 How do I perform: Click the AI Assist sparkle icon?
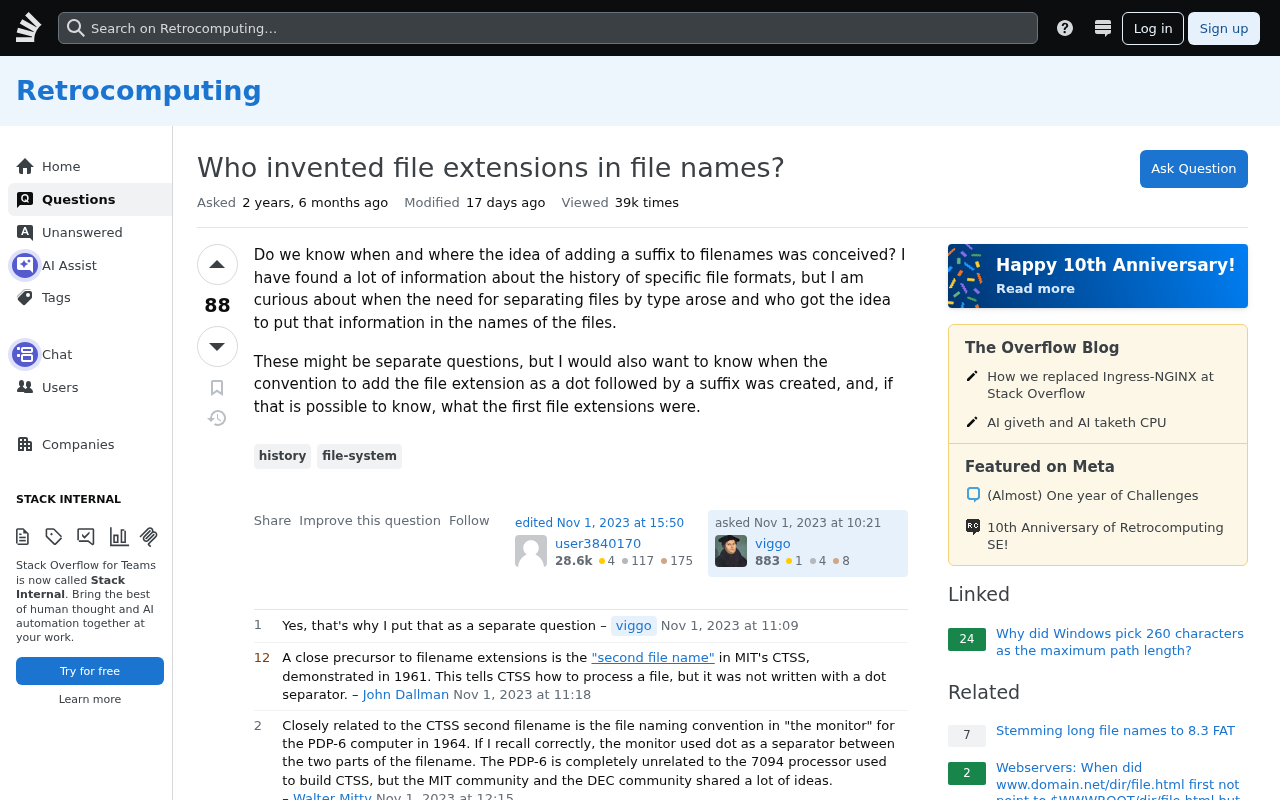(x=25, y=265)
